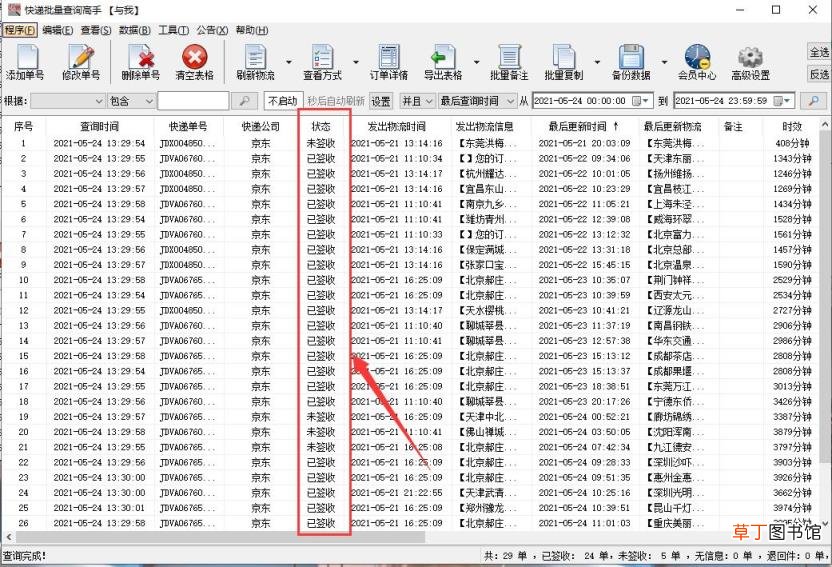Click the 反选 button
Image resolution: width=832 pixels, height=567 pixels.
819,74
